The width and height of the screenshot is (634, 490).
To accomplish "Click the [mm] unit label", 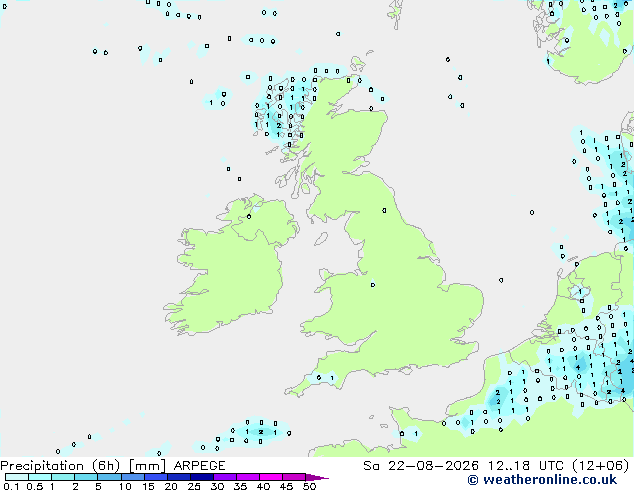I will point(147,466).
